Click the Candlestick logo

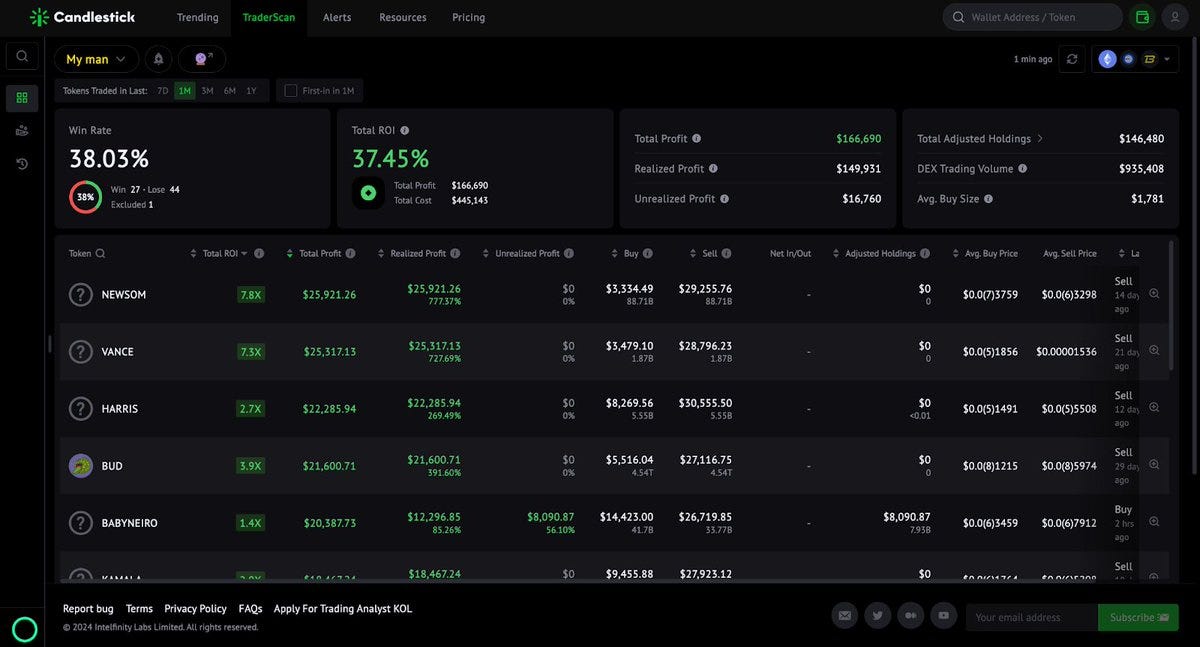(82, 17)
